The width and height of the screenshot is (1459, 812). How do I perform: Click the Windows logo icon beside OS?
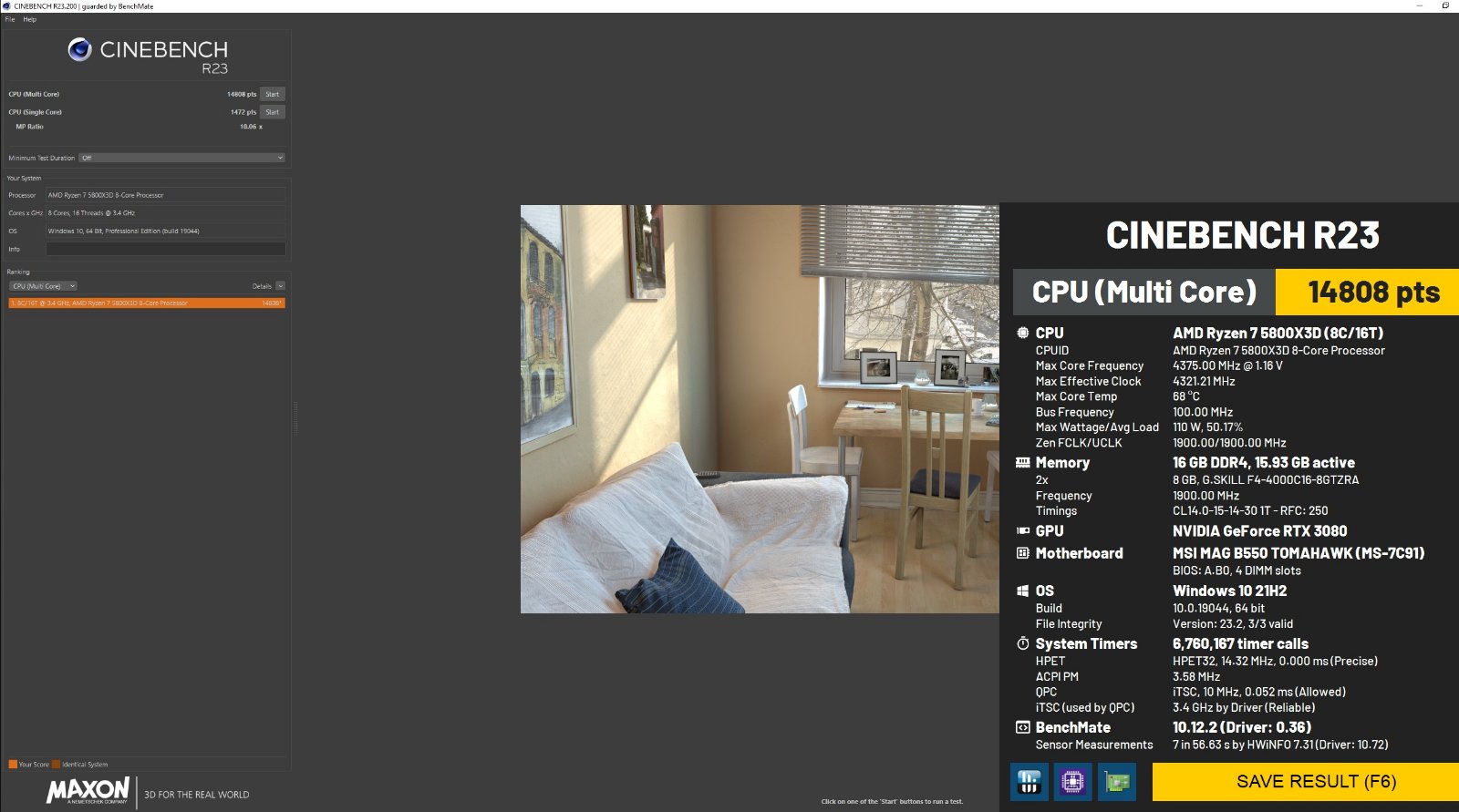1023,591
